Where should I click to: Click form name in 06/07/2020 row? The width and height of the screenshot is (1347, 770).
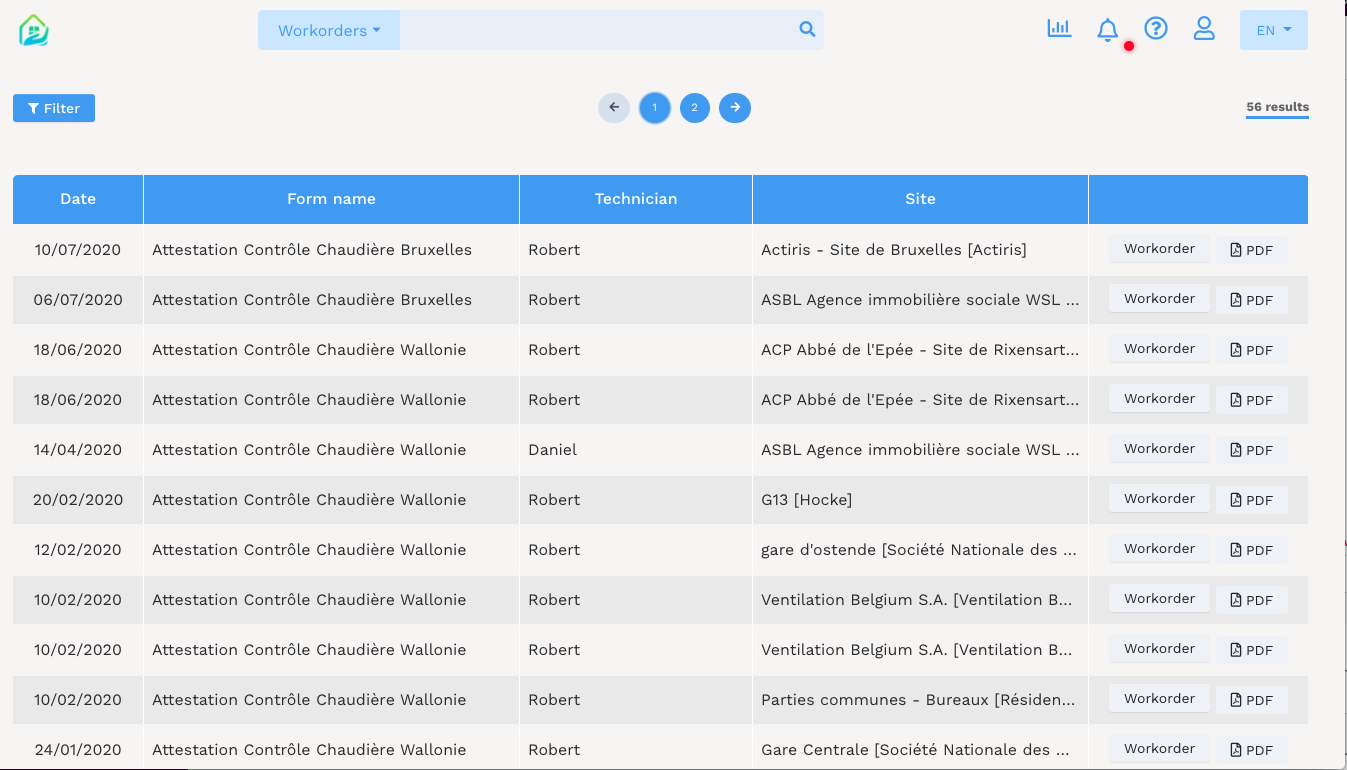coord(312,300)
